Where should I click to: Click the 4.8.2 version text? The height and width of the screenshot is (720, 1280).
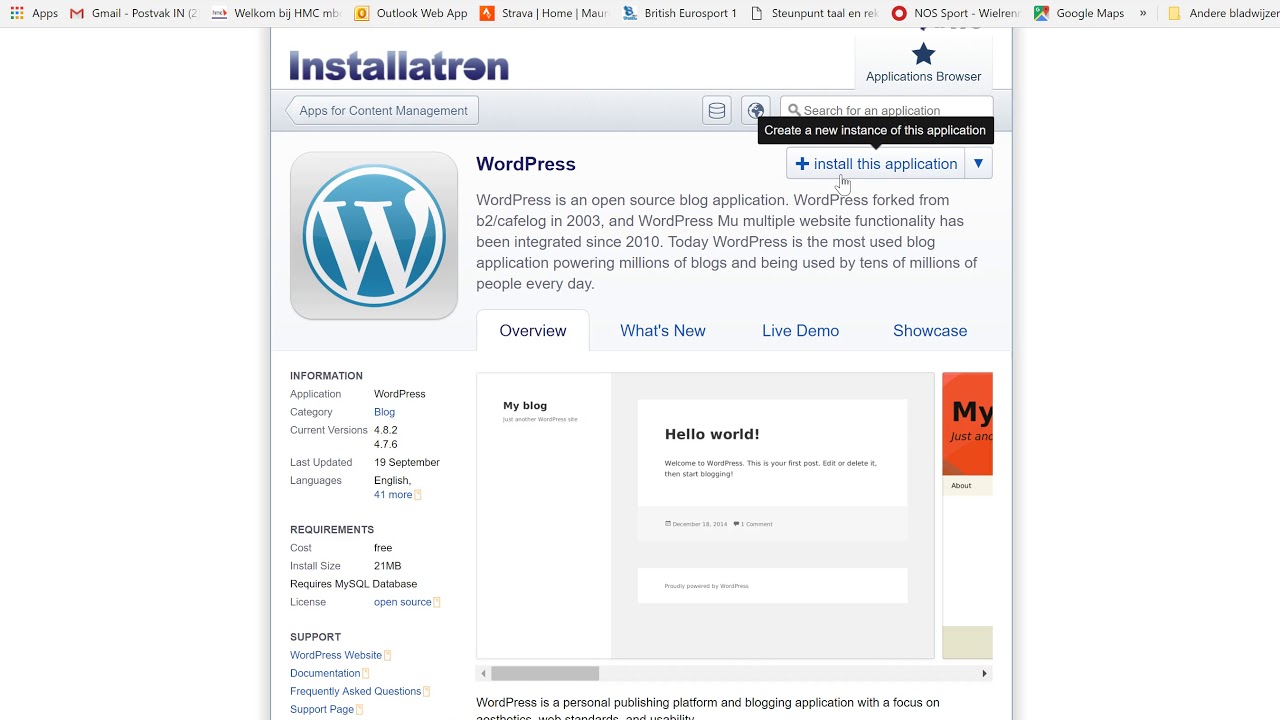385,430
